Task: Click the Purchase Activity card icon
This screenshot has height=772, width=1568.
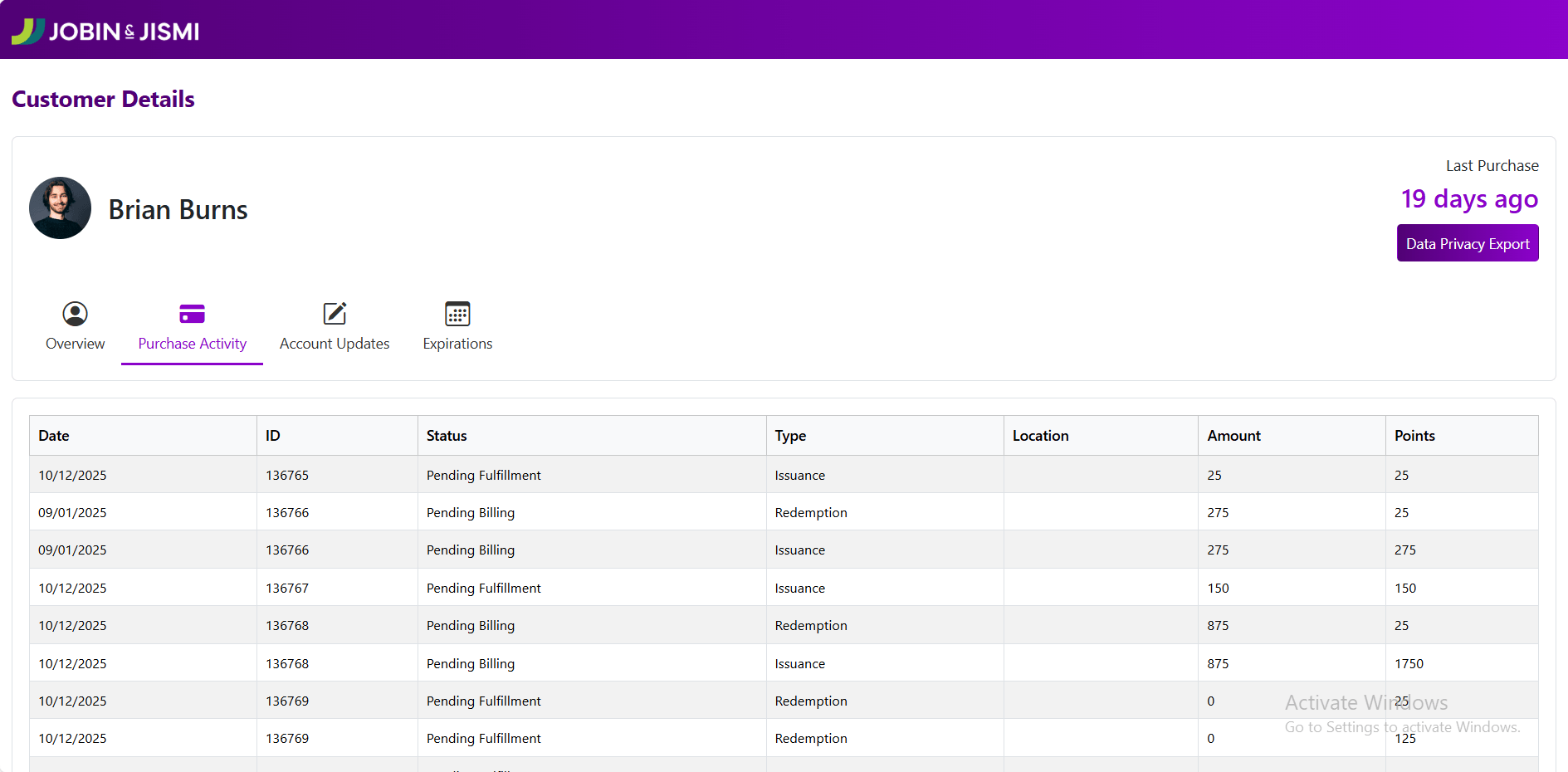Action: (192, 314)
